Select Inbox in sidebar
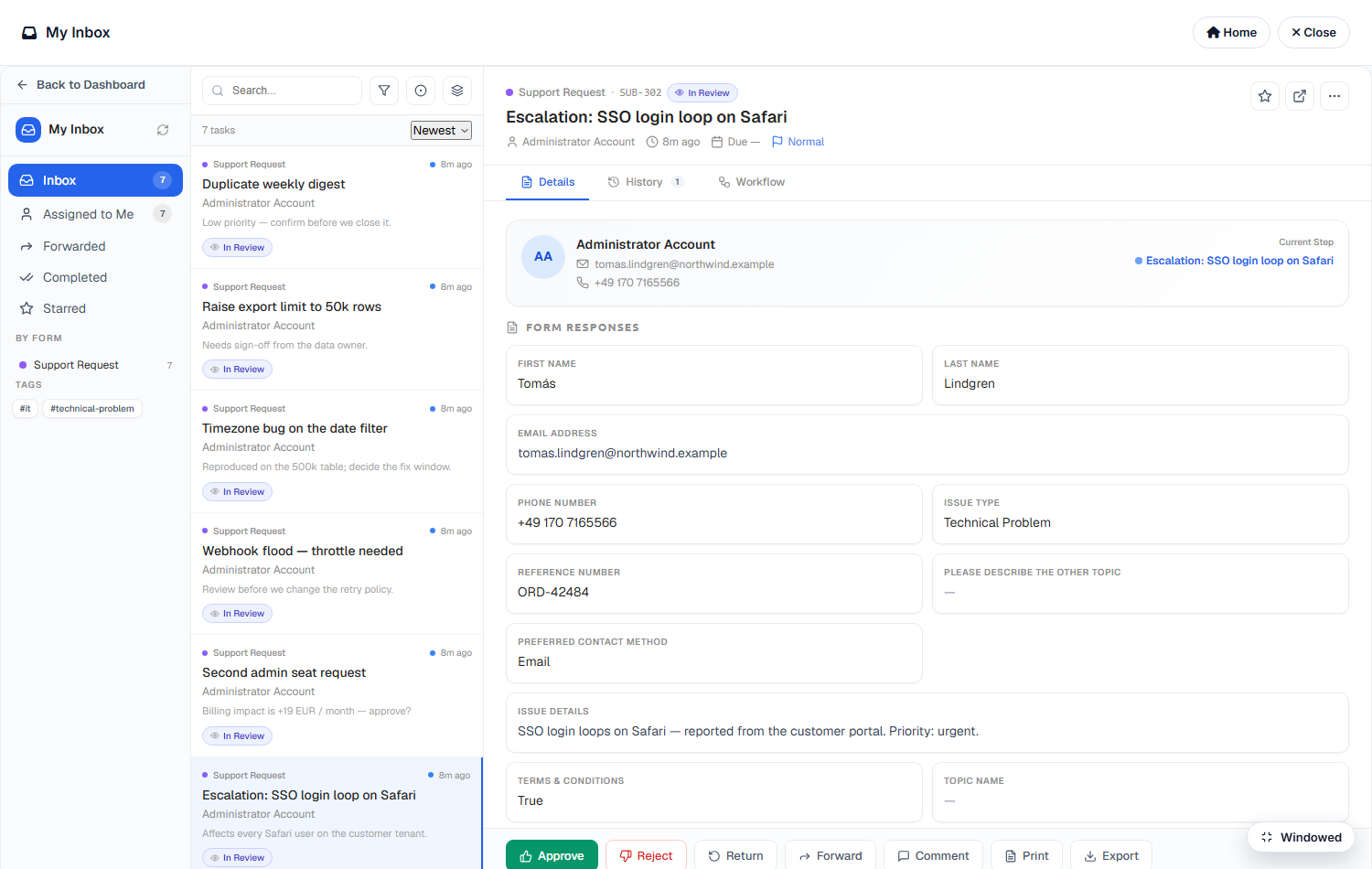This screenshot has width=1372, height=869. click(95, 180)
